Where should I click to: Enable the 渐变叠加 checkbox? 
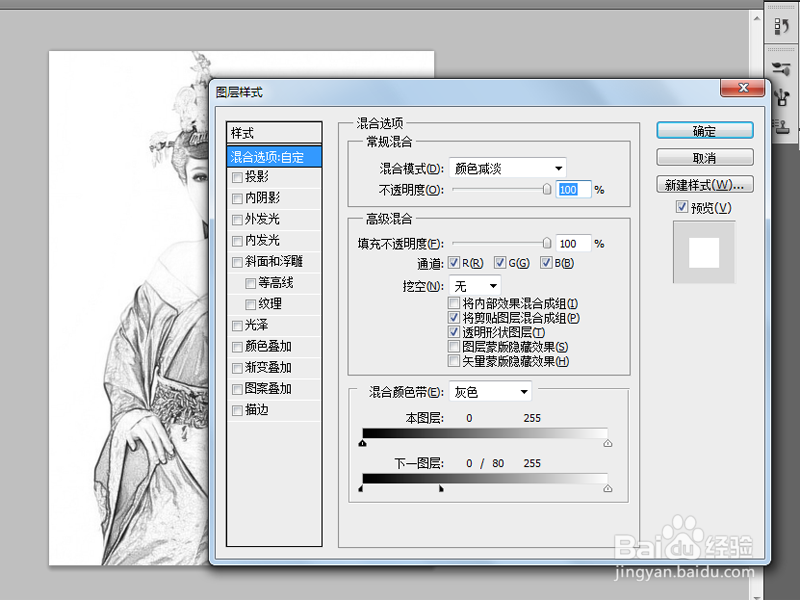click(237, 368)
